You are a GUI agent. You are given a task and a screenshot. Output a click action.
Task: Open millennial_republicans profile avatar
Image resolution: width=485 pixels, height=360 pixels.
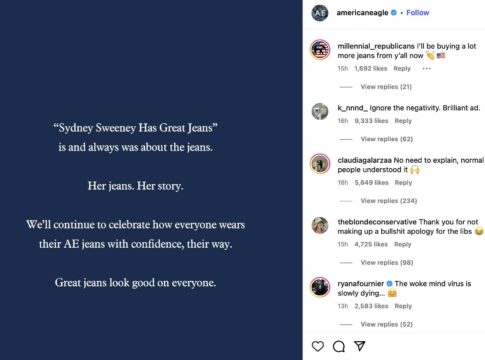pyautogui.click(x=320, y=50)
